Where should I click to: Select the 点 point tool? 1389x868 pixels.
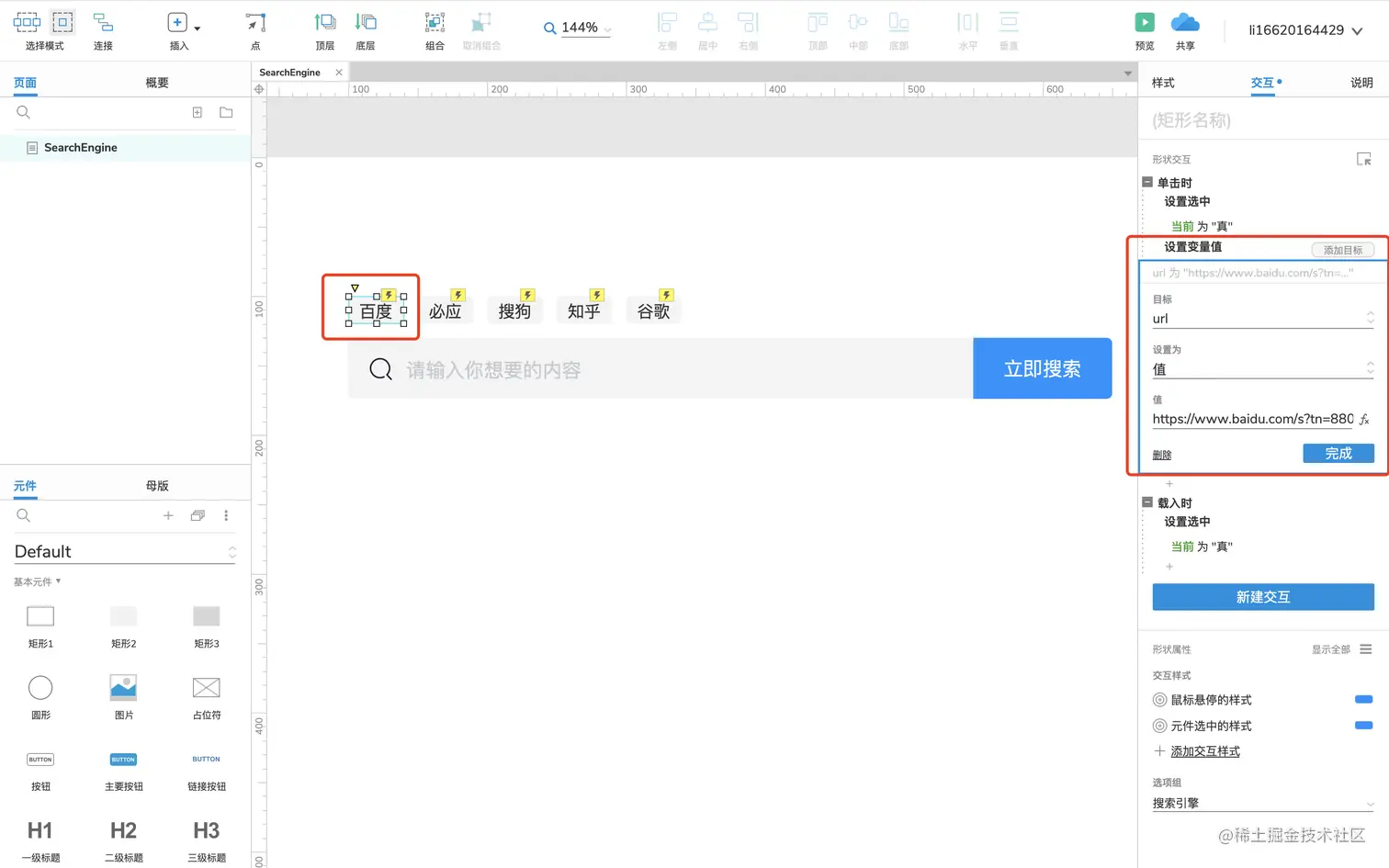click(255, 22)
